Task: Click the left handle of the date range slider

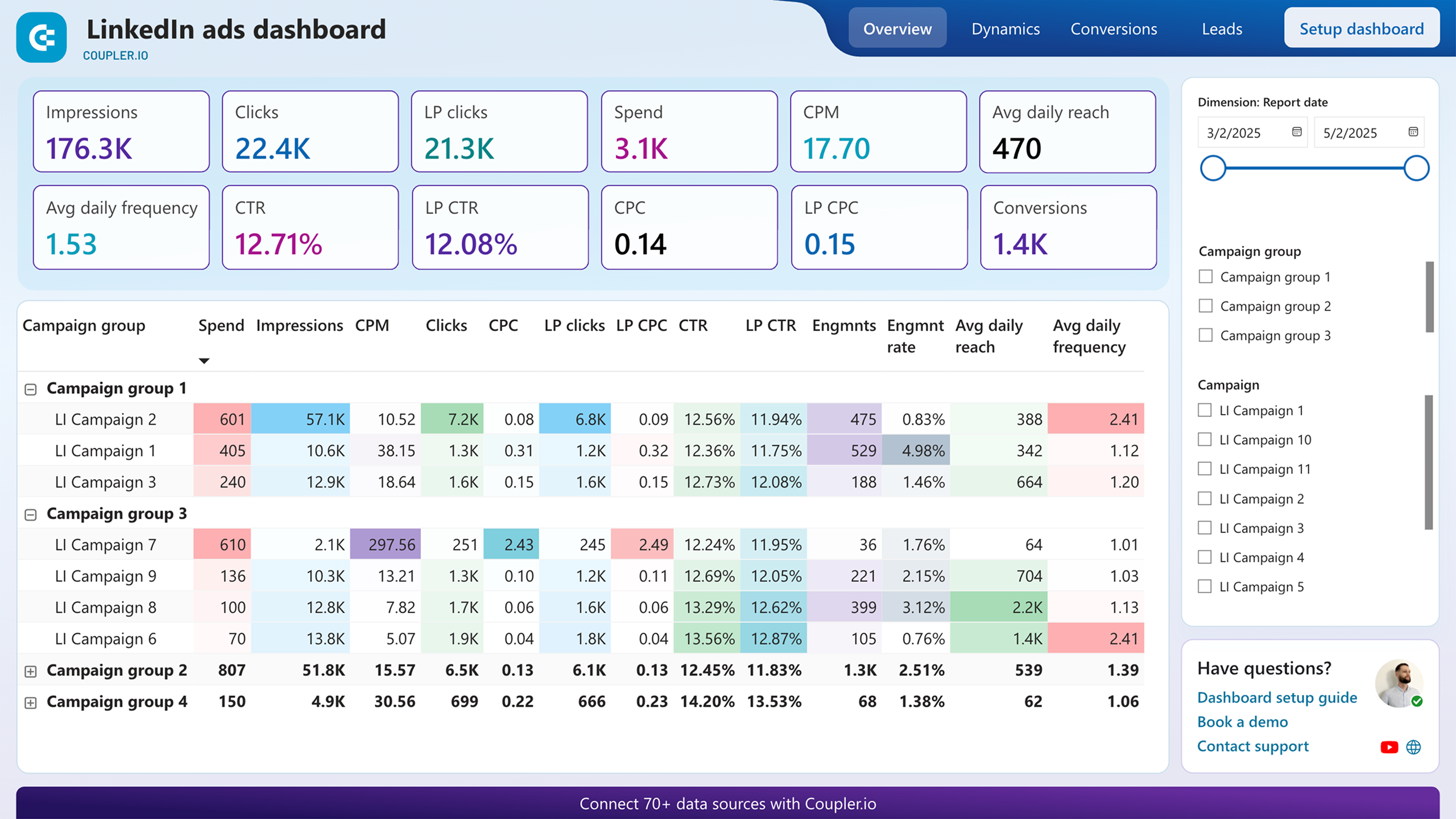Action: tap(1214, 168)
